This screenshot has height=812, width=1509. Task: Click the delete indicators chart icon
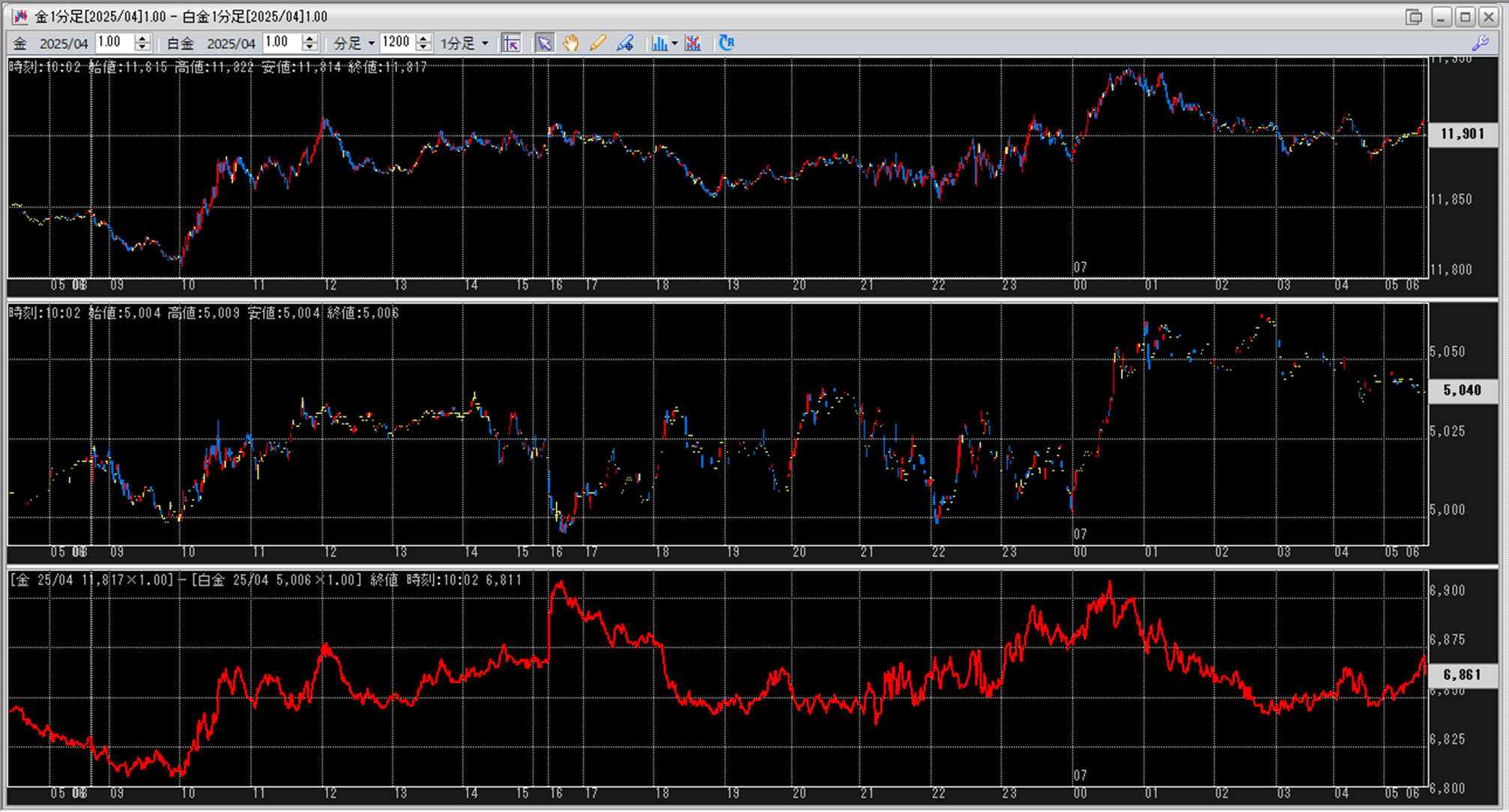[693, 43]
